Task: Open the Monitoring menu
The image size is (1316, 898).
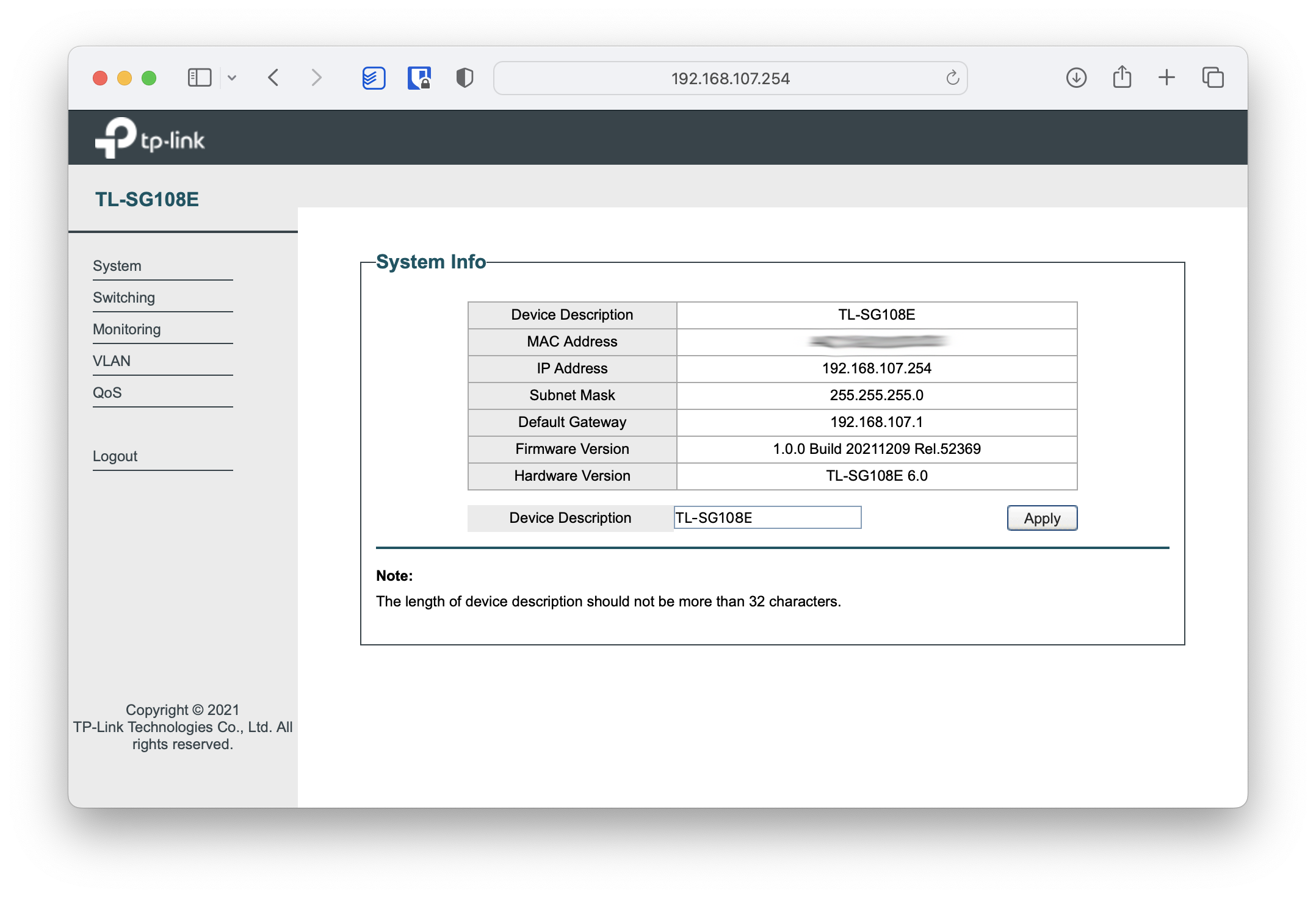Action: click(x=127, y=329)
